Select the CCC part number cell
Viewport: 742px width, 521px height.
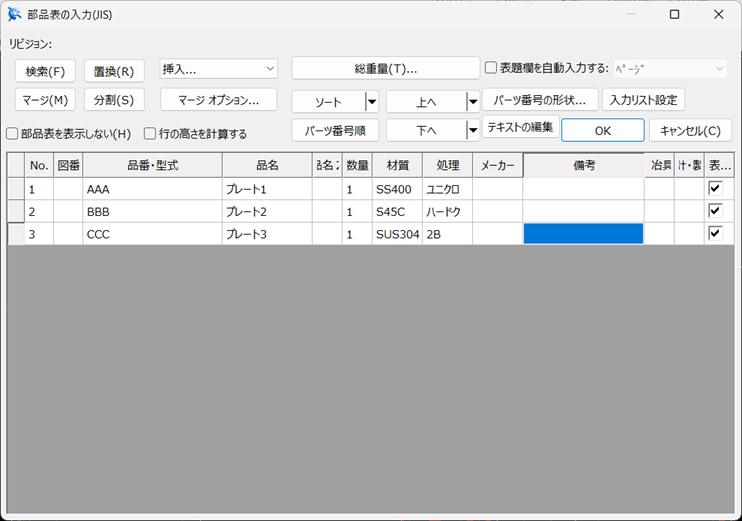[x=152, y=234]
